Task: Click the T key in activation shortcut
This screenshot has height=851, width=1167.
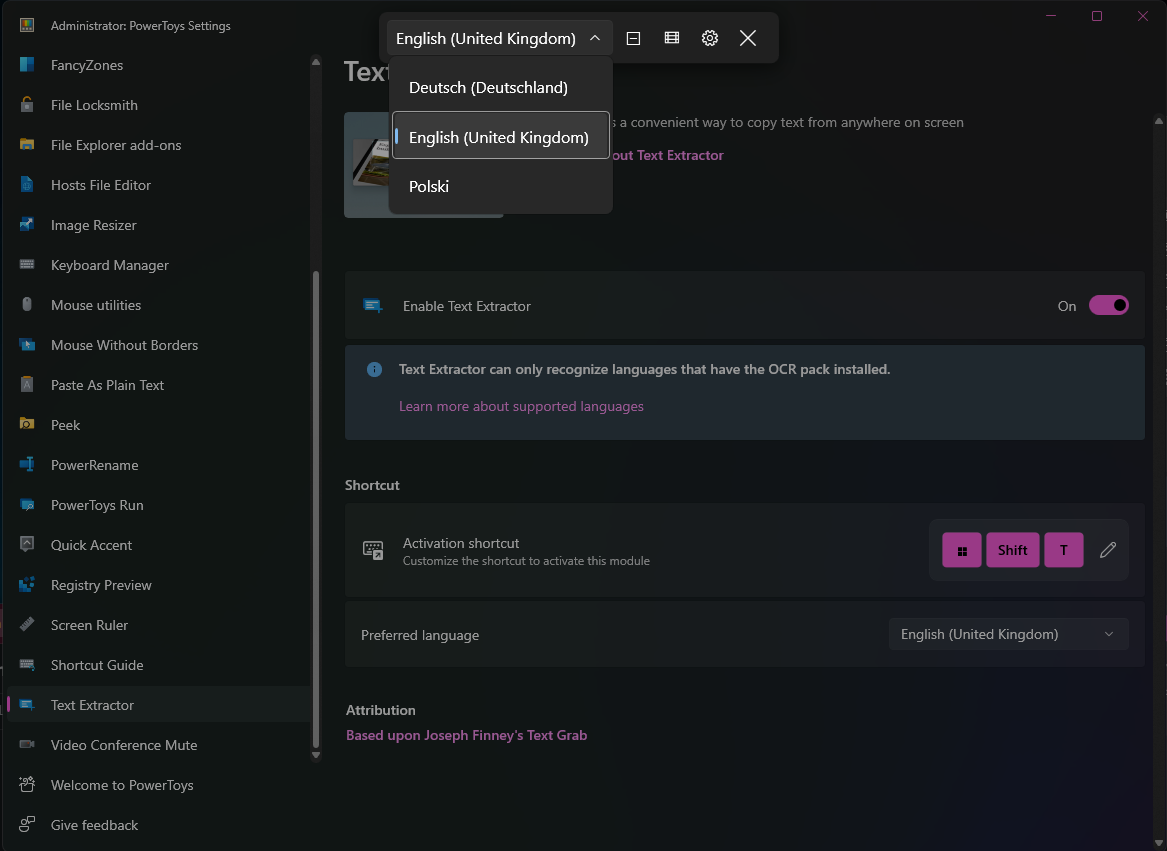Action: click(1064, 550)
